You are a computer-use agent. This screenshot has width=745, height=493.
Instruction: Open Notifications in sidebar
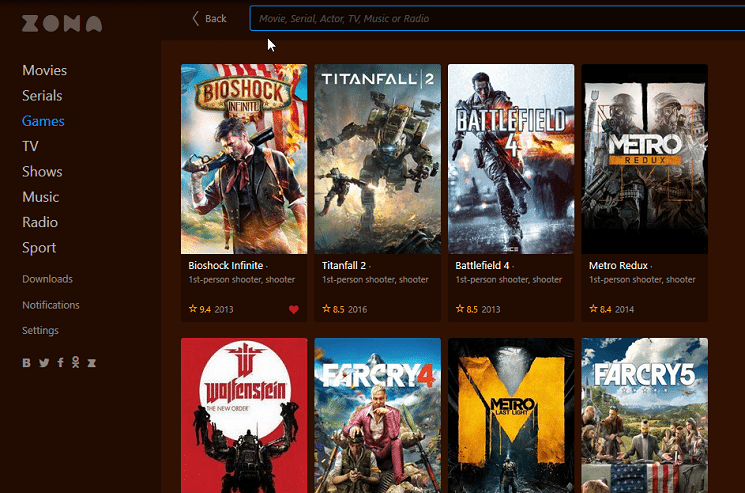[51, 305]
